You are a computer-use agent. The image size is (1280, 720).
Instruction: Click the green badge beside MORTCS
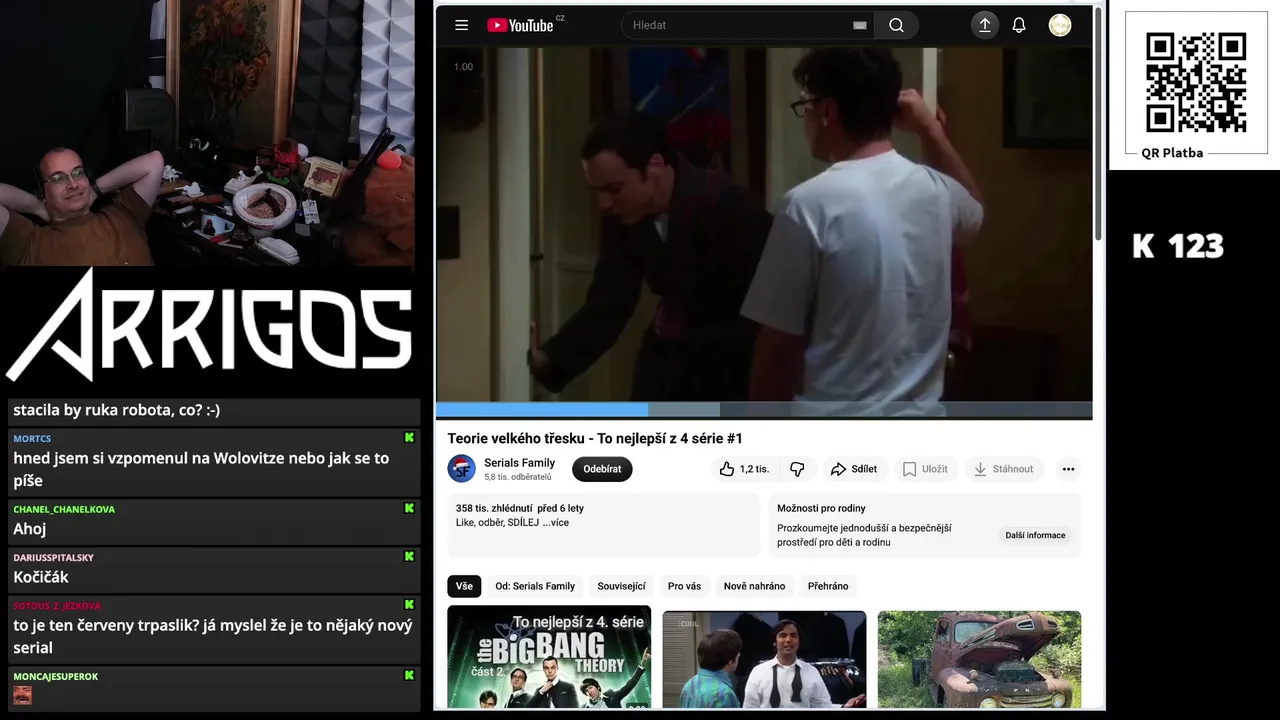[409, 438]
